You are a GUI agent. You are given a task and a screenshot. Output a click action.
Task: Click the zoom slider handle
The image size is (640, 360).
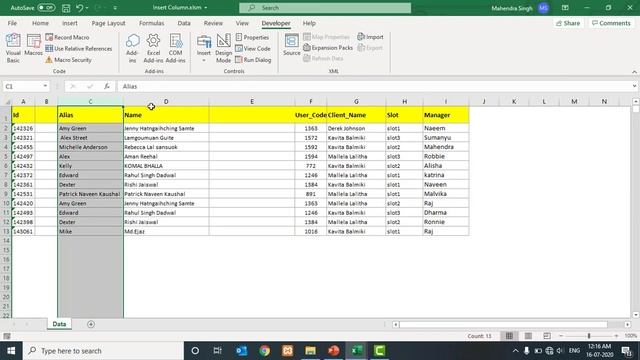point(589,336)
